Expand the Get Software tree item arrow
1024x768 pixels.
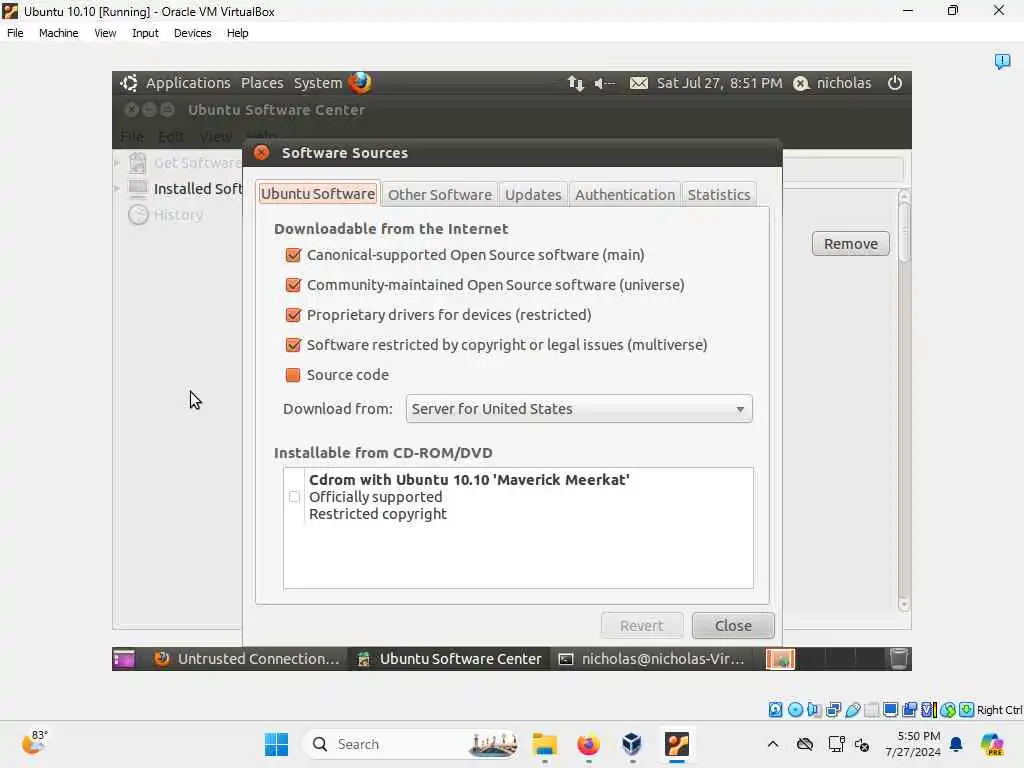click(x=117, y=163)
